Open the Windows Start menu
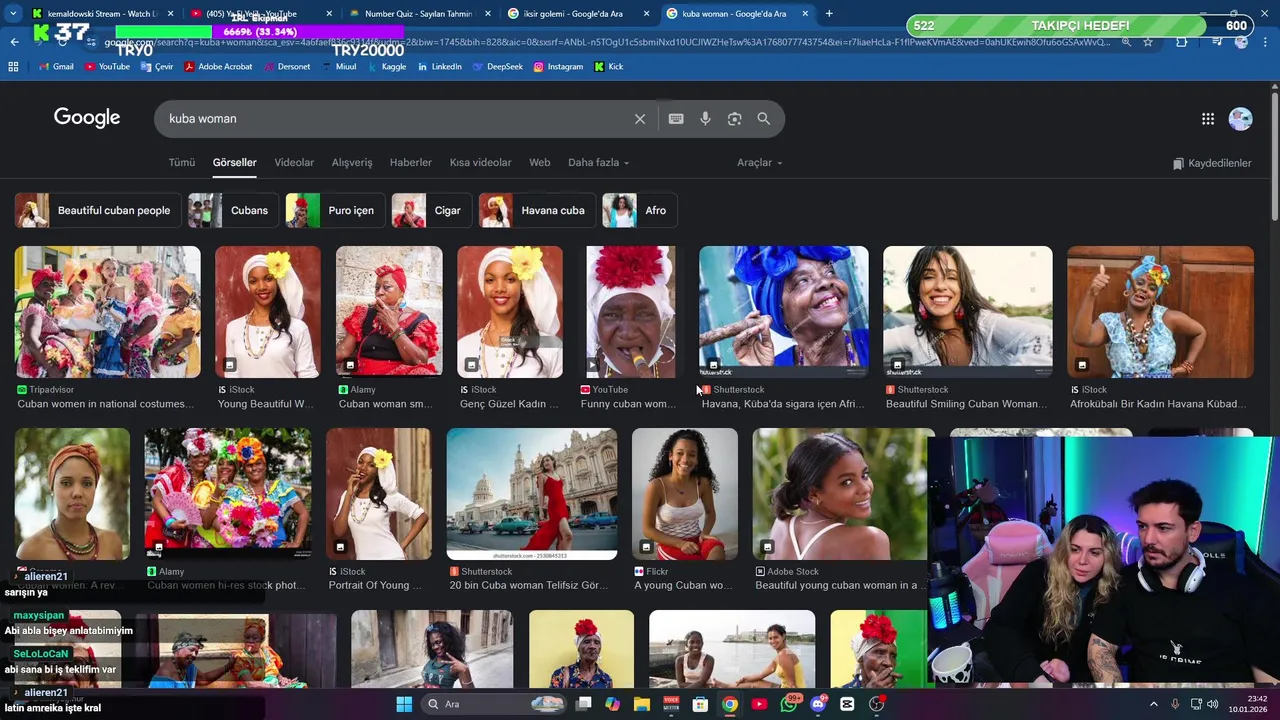Image resolution: width=1280 pixels, height=720 pixels. click(404, 704)
